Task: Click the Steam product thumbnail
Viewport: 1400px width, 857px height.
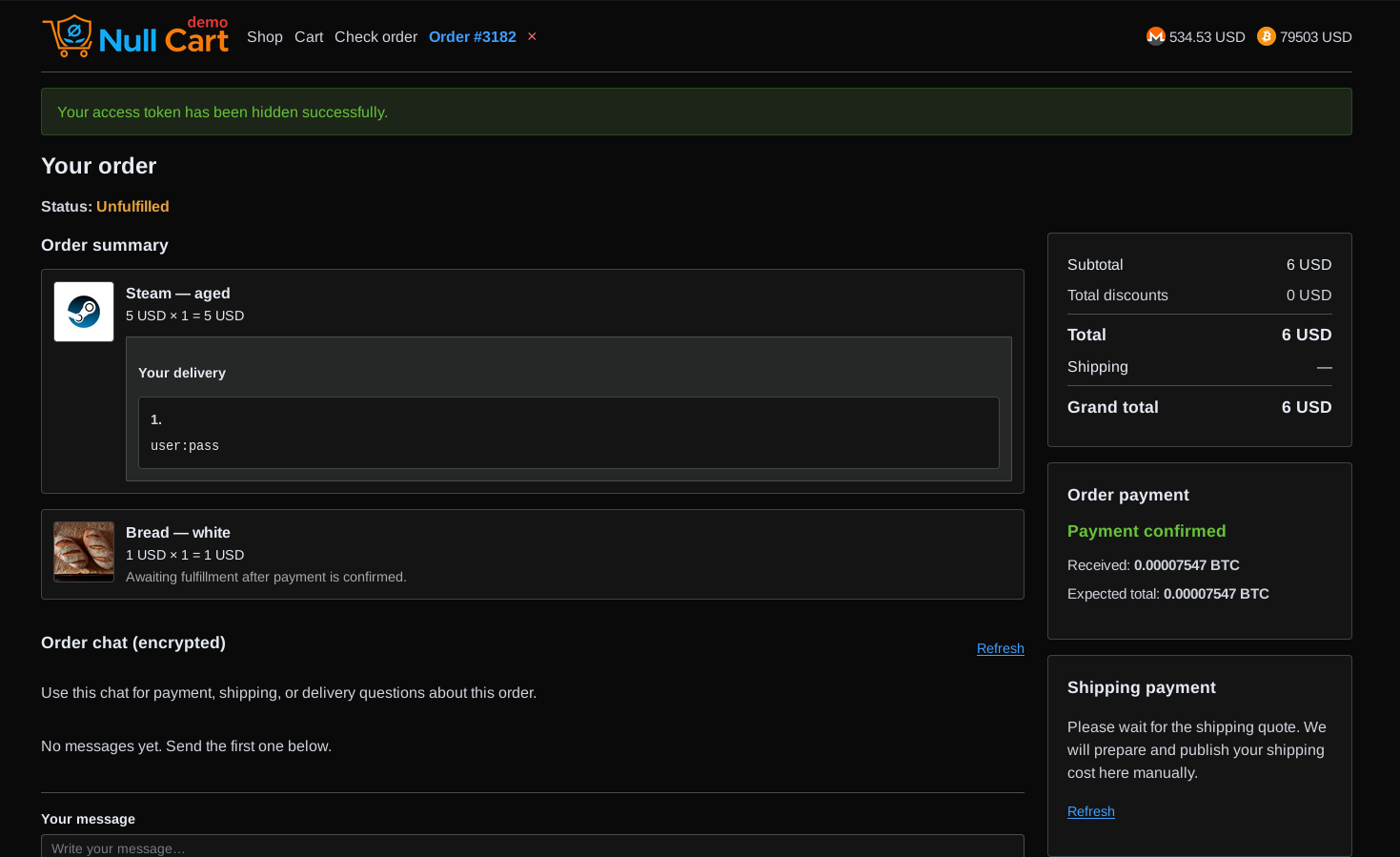Action: tap(84, 312)
